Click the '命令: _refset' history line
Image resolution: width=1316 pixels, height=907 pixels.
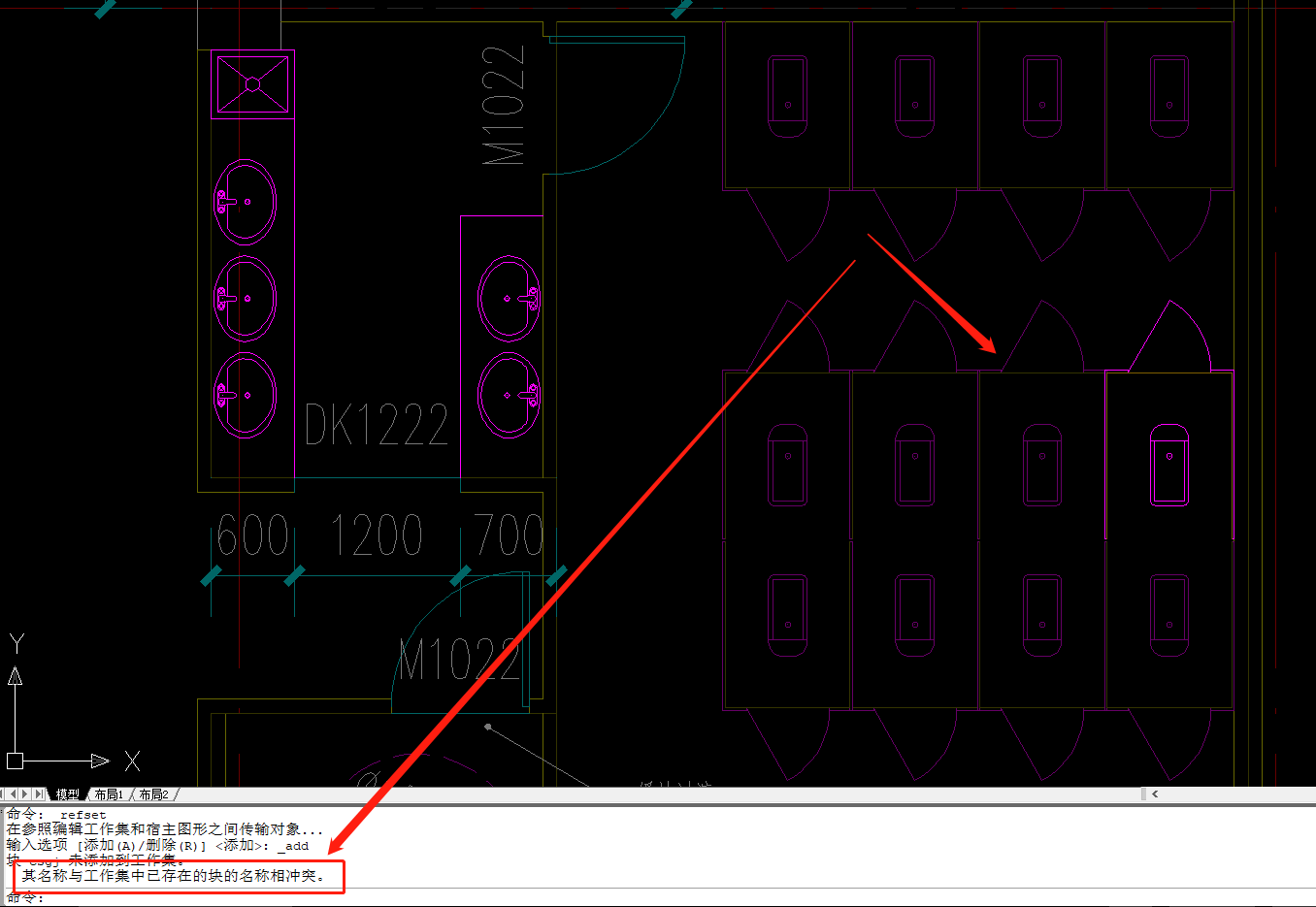[x=56, y=814]
